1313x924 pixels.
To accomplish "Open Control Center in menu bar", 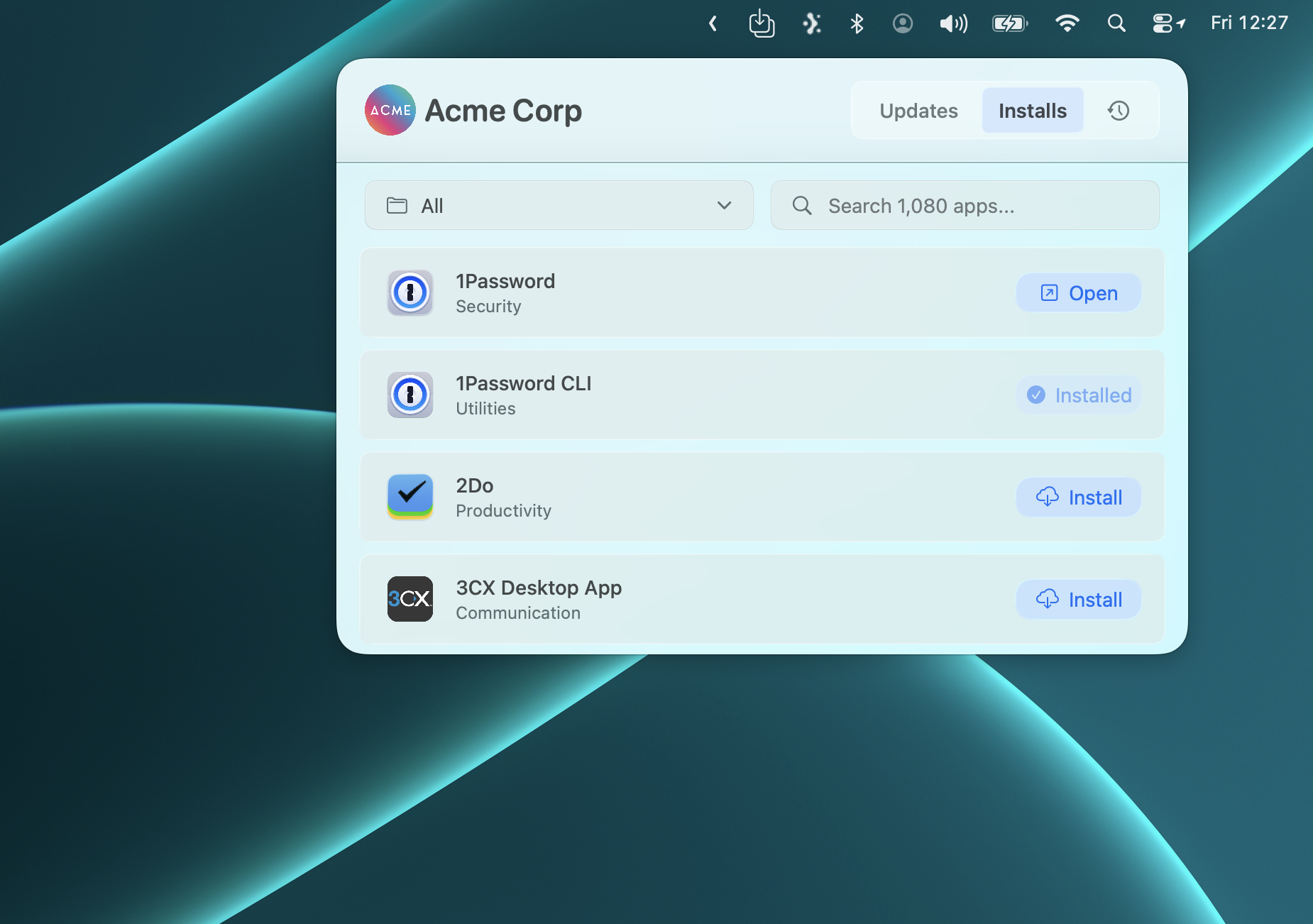I will click(1168, 23).
